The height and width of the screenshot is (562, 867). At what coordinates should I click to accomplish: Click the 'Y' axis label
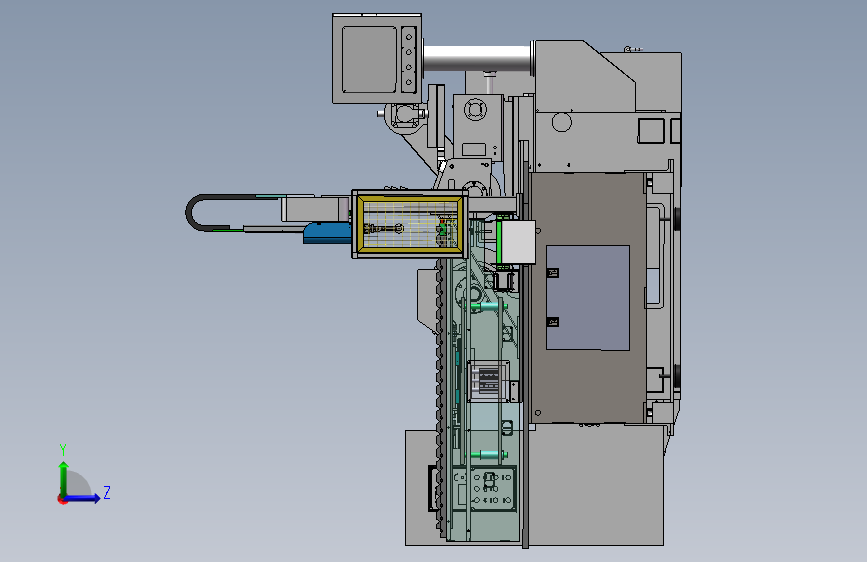[63, 449]
